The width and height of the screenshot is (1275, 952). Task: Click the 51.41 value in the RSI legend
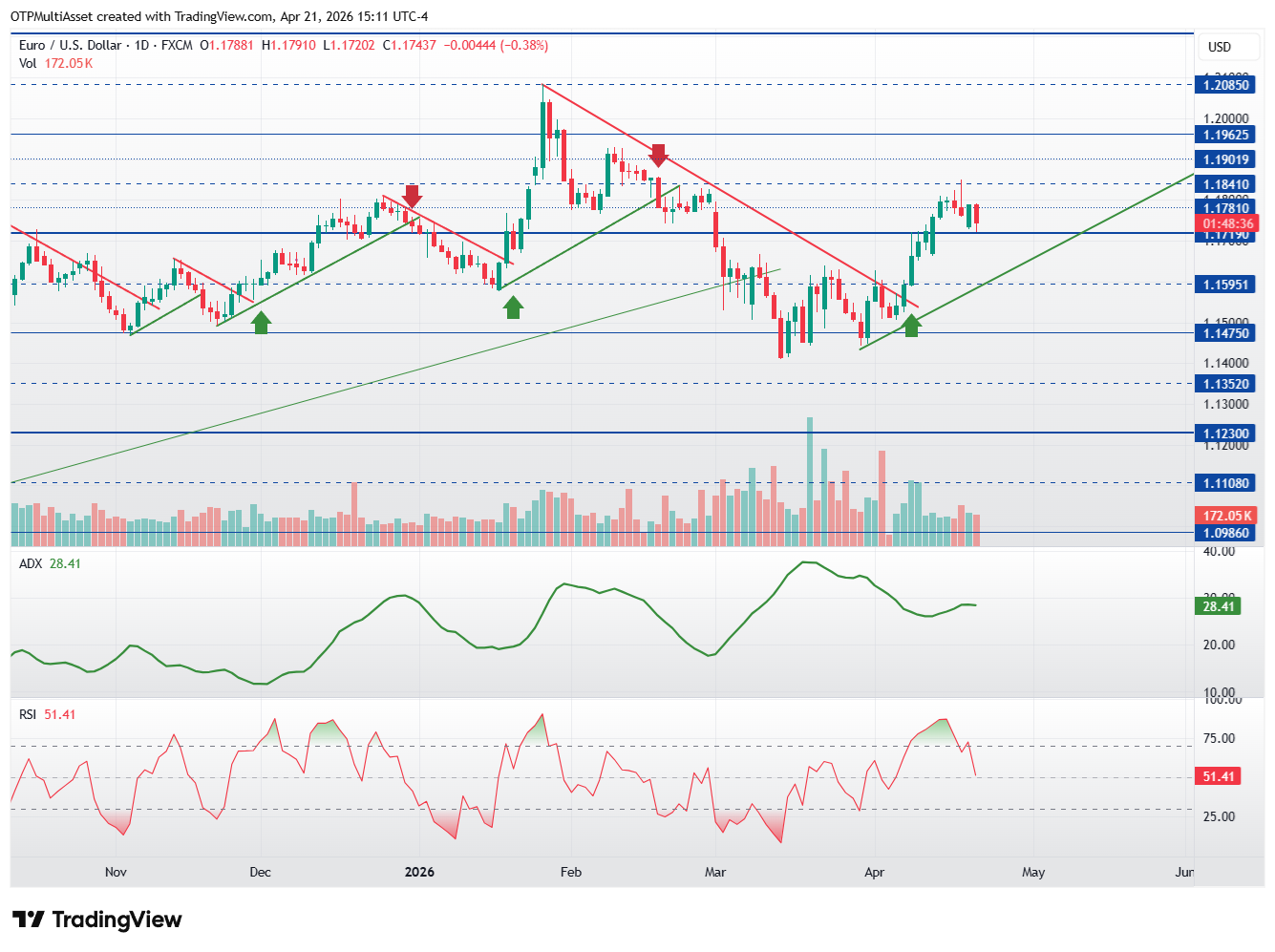click(59, 714)
